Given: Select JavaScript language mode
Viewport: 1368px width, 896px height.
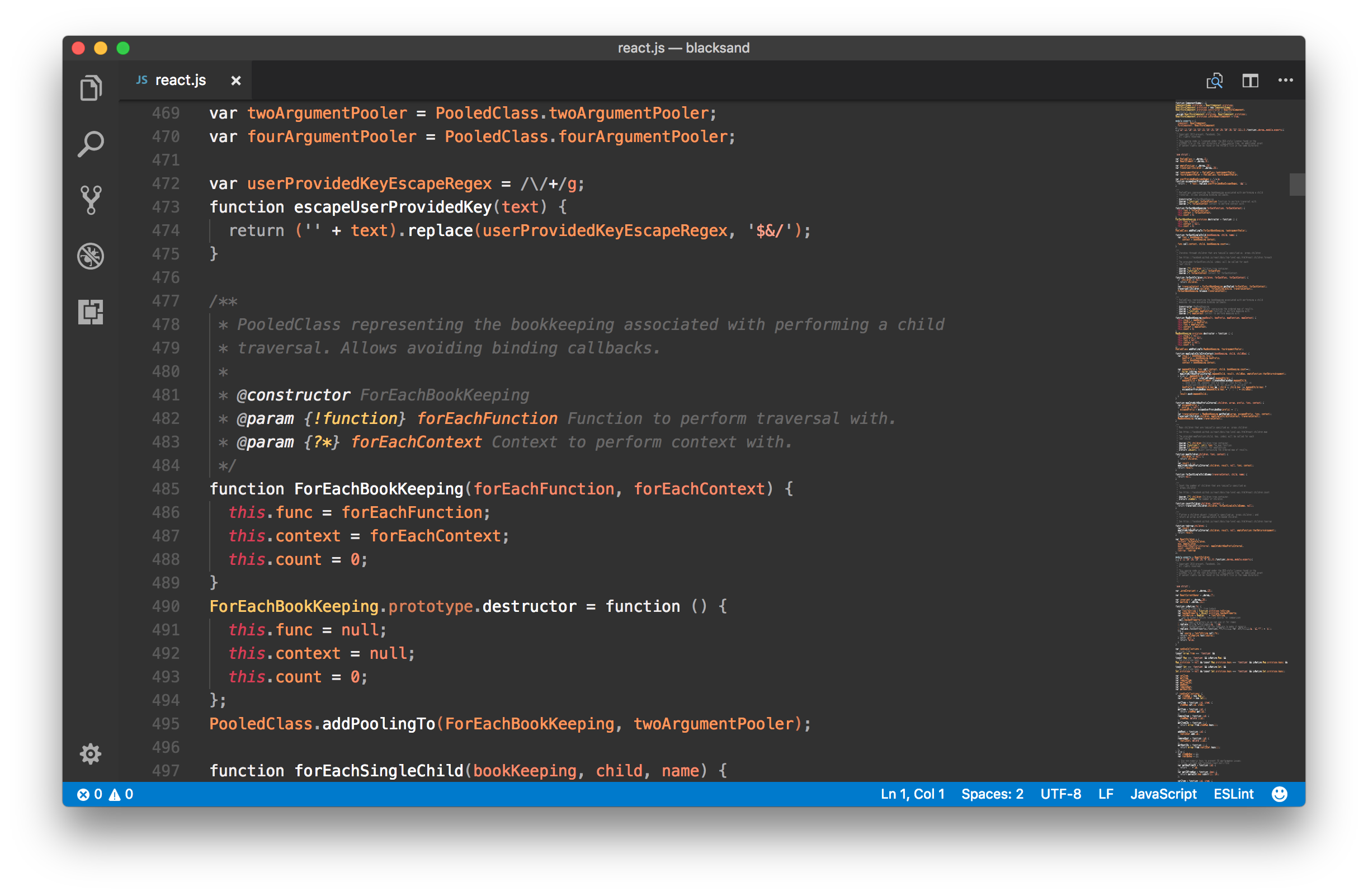Looking at the screenshot, I should click(1163, 794).
